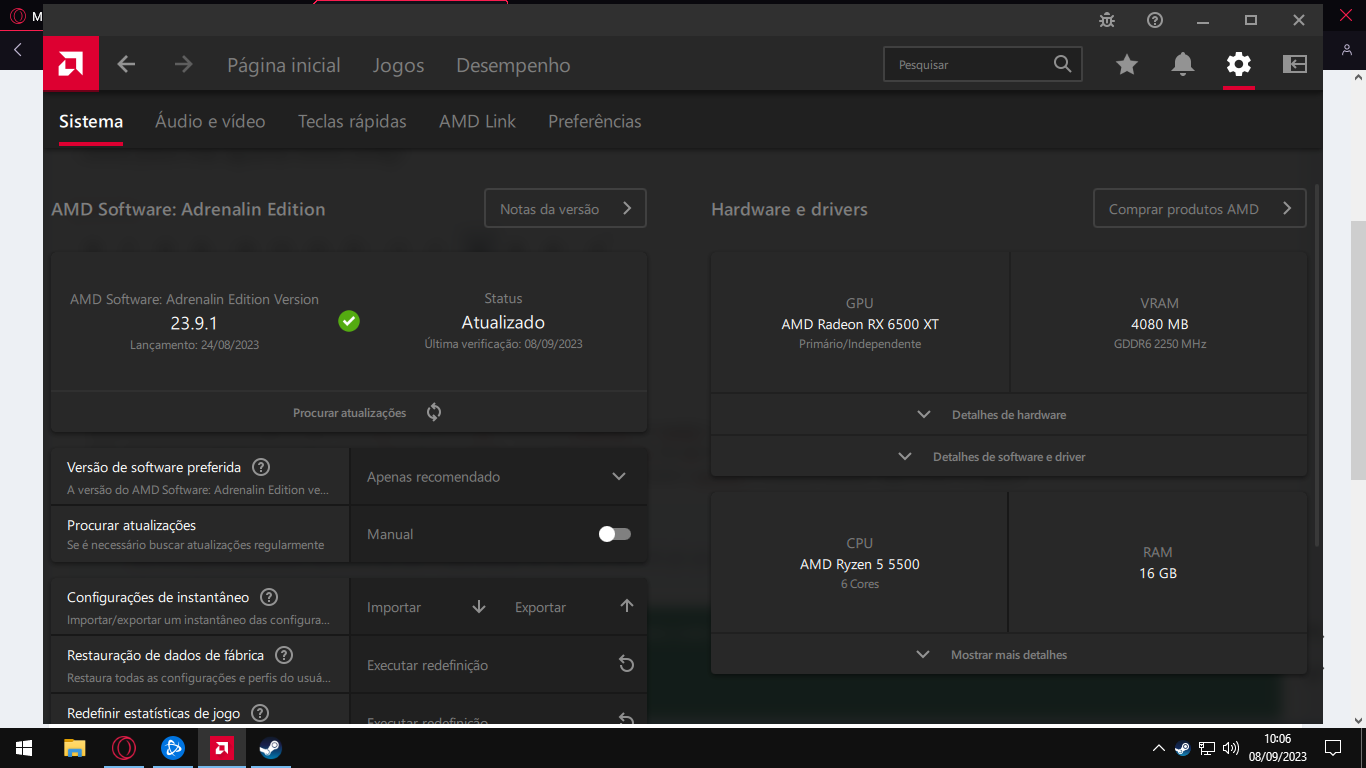Click the 4080 MB VRAM value
Viewport: 1366px width, 768px height.
point(1159,324)
